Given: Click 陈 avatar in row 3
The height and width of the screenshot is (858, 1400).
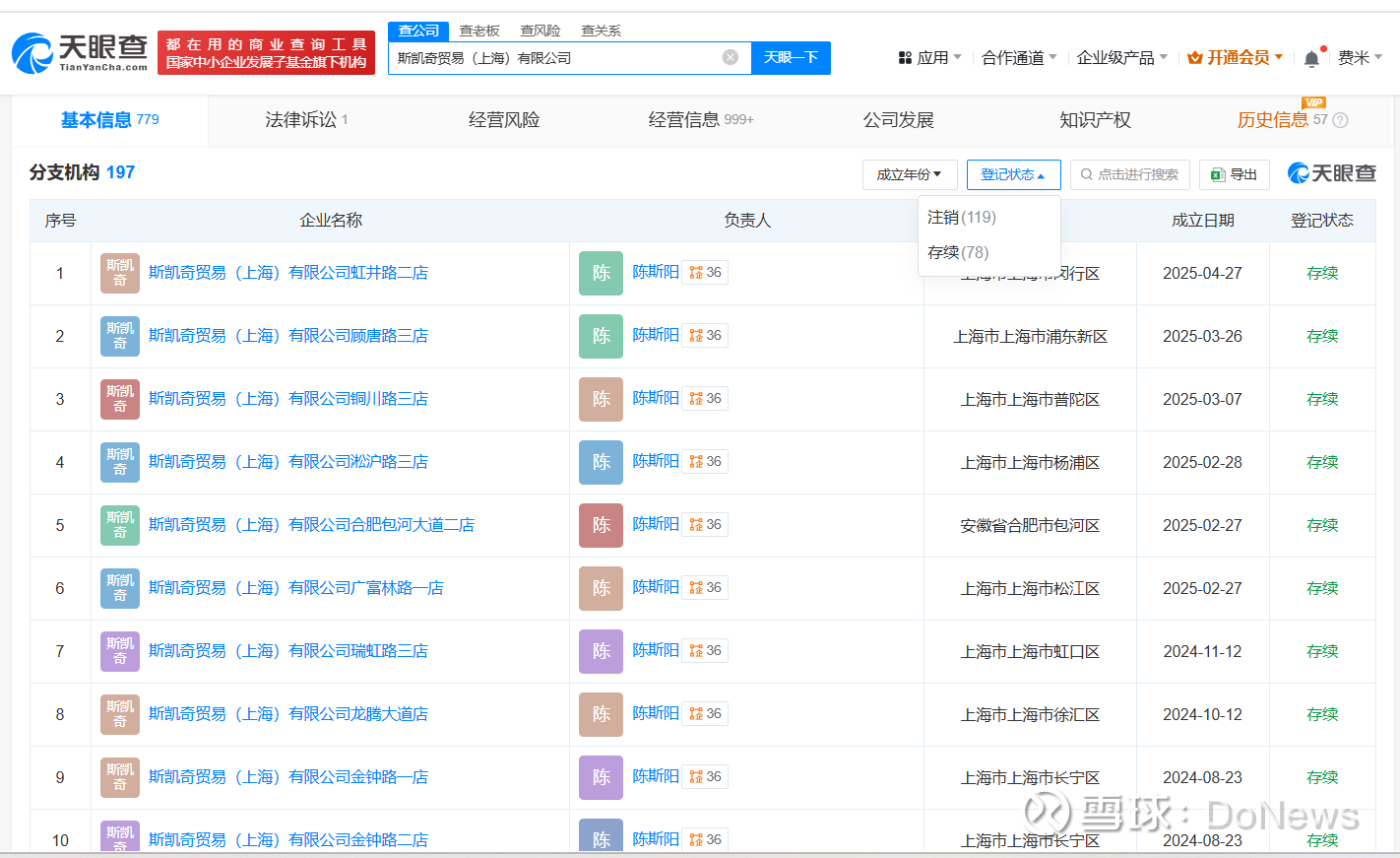Looking at the screenshot, I should click(601, 399).
